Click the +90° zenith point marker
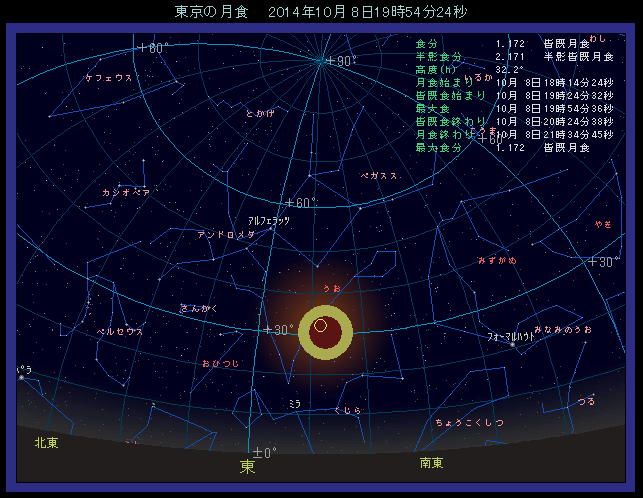643x498 pixels. click(320, 61)
